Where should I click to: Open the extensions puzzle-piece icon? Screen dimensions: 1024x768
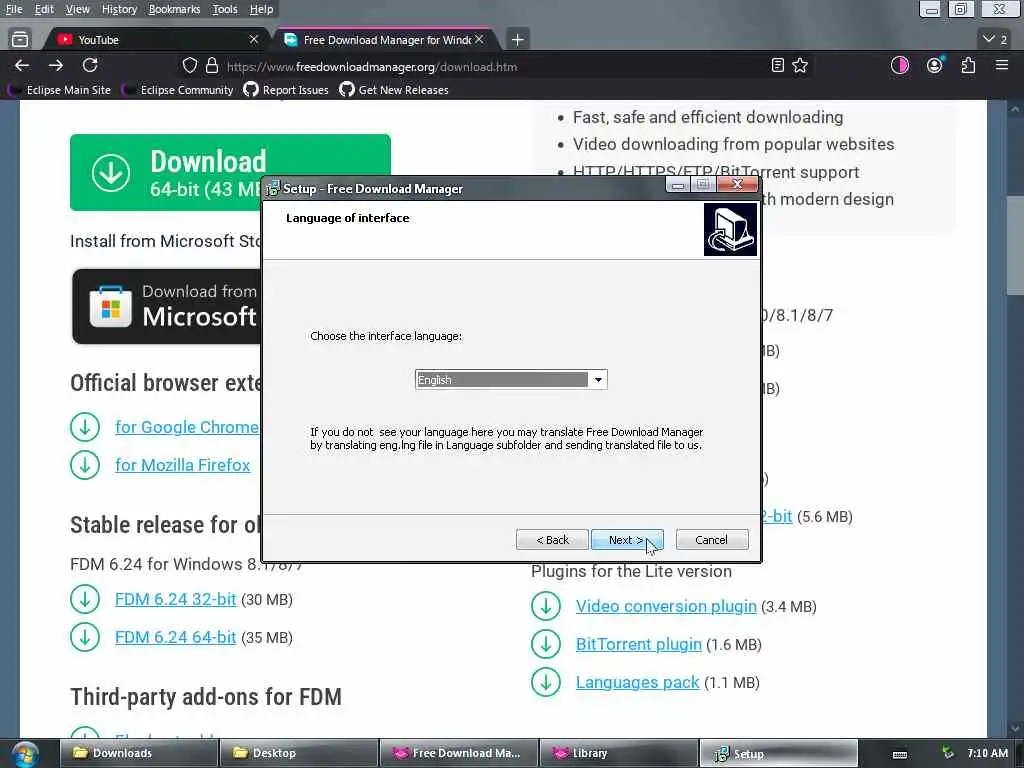point(968,65)
